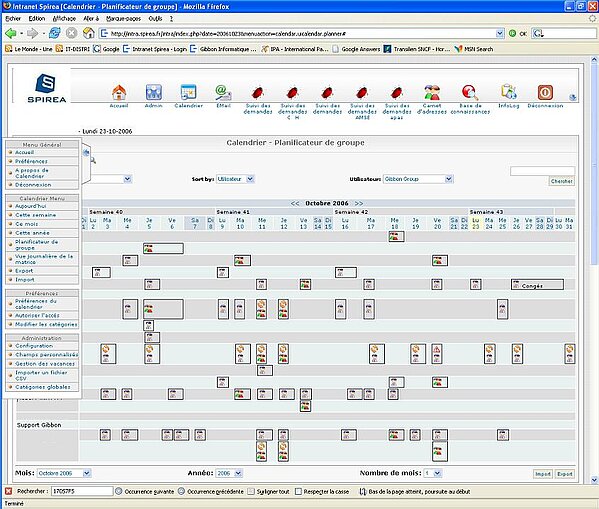Open Carnet d'adresses icon
This screenshot has width=599, height=509.
pos(432,92)
